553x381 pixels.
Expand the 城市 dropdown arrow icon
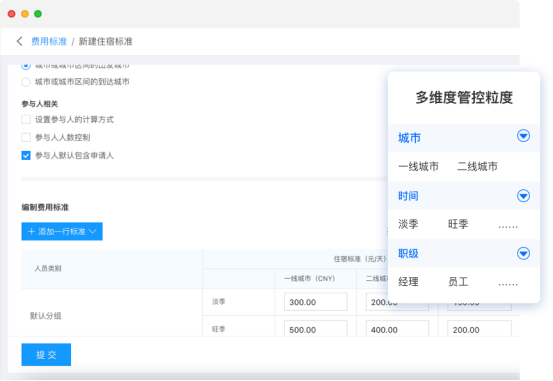523,135
